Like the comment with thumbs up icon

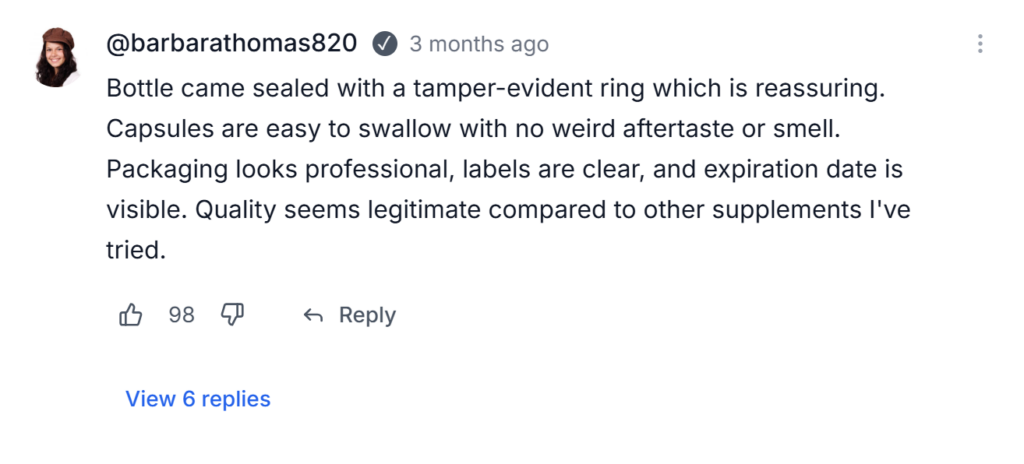131,316
